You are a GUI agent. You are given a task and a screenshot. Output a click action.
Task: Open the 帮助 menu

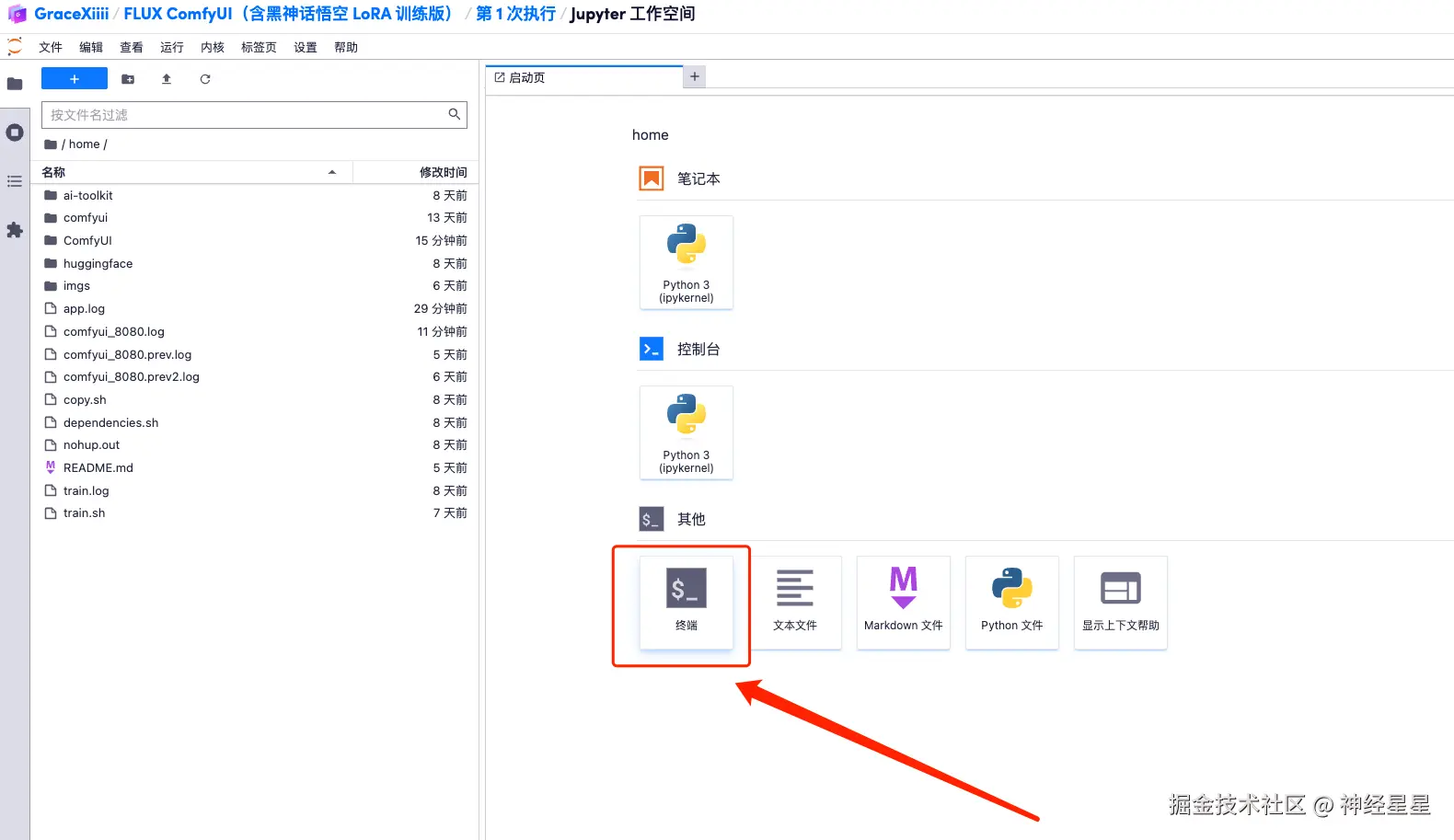(346, 48)
